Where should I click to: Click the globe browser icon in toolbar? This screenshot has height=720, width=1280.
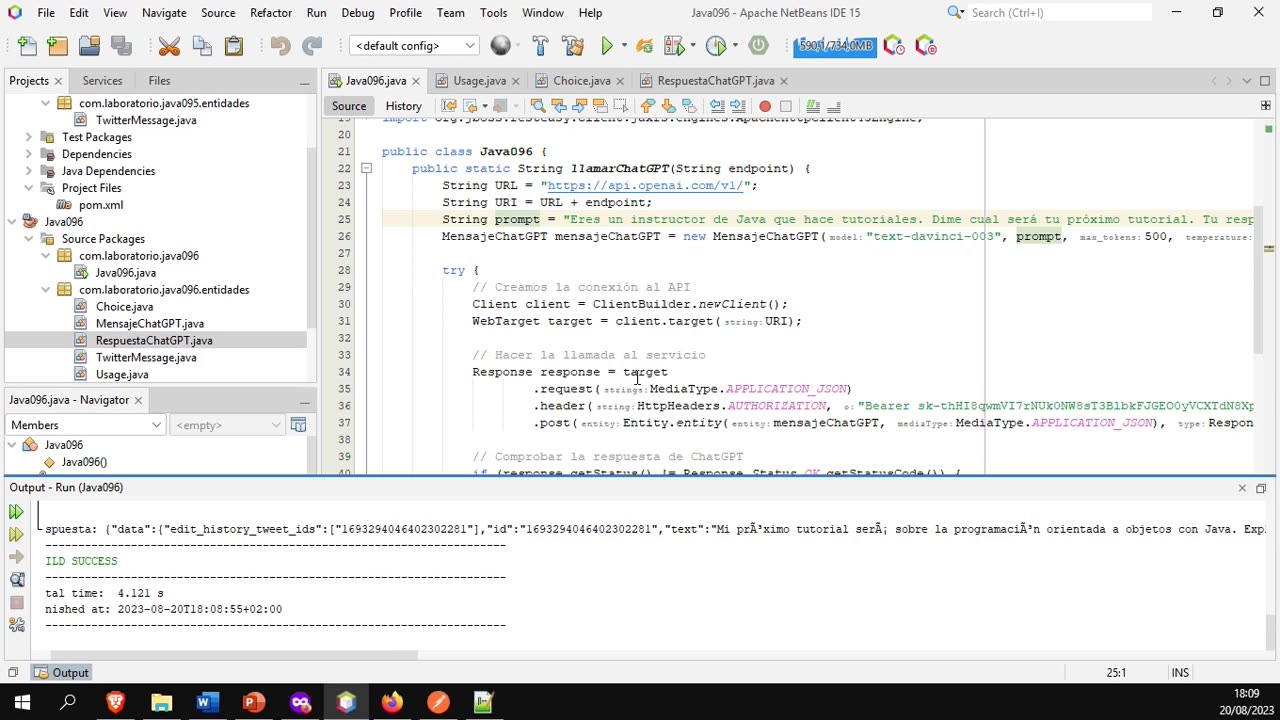click(x=500, y=46)
